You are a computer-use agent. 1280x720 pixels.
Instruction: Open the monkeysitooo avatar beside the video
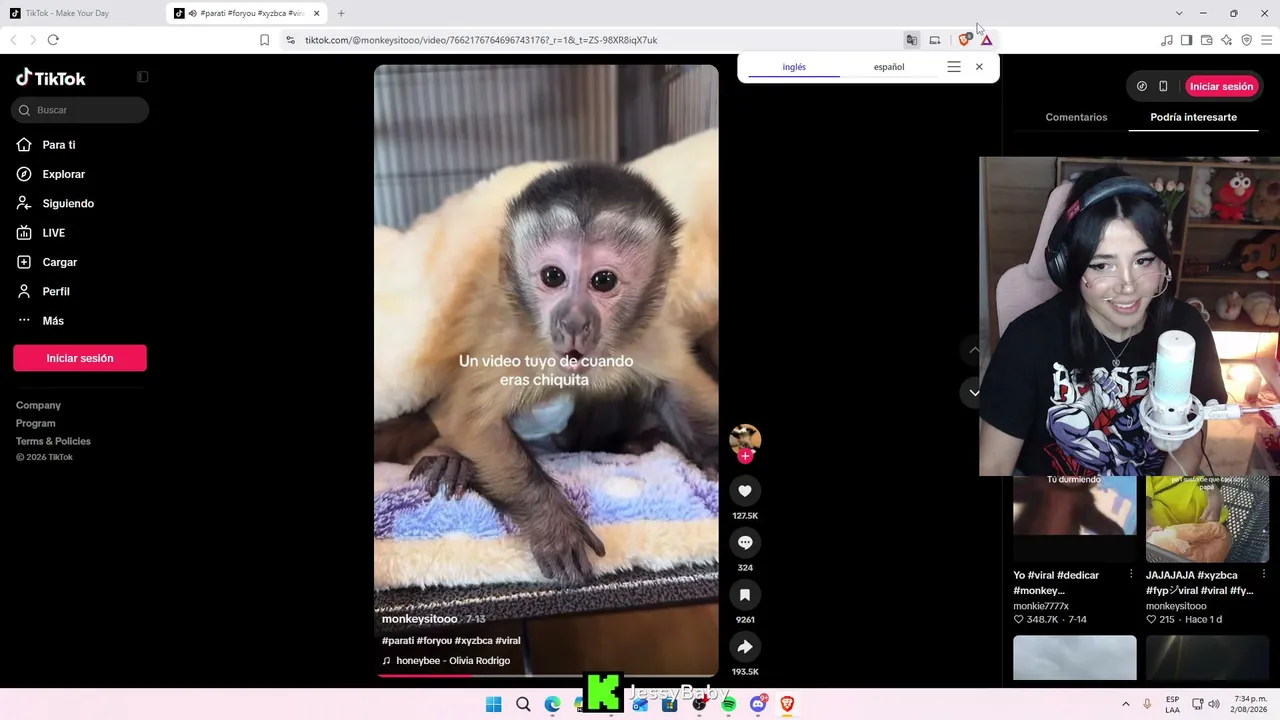pyautogui.click(x=745, y=438)
